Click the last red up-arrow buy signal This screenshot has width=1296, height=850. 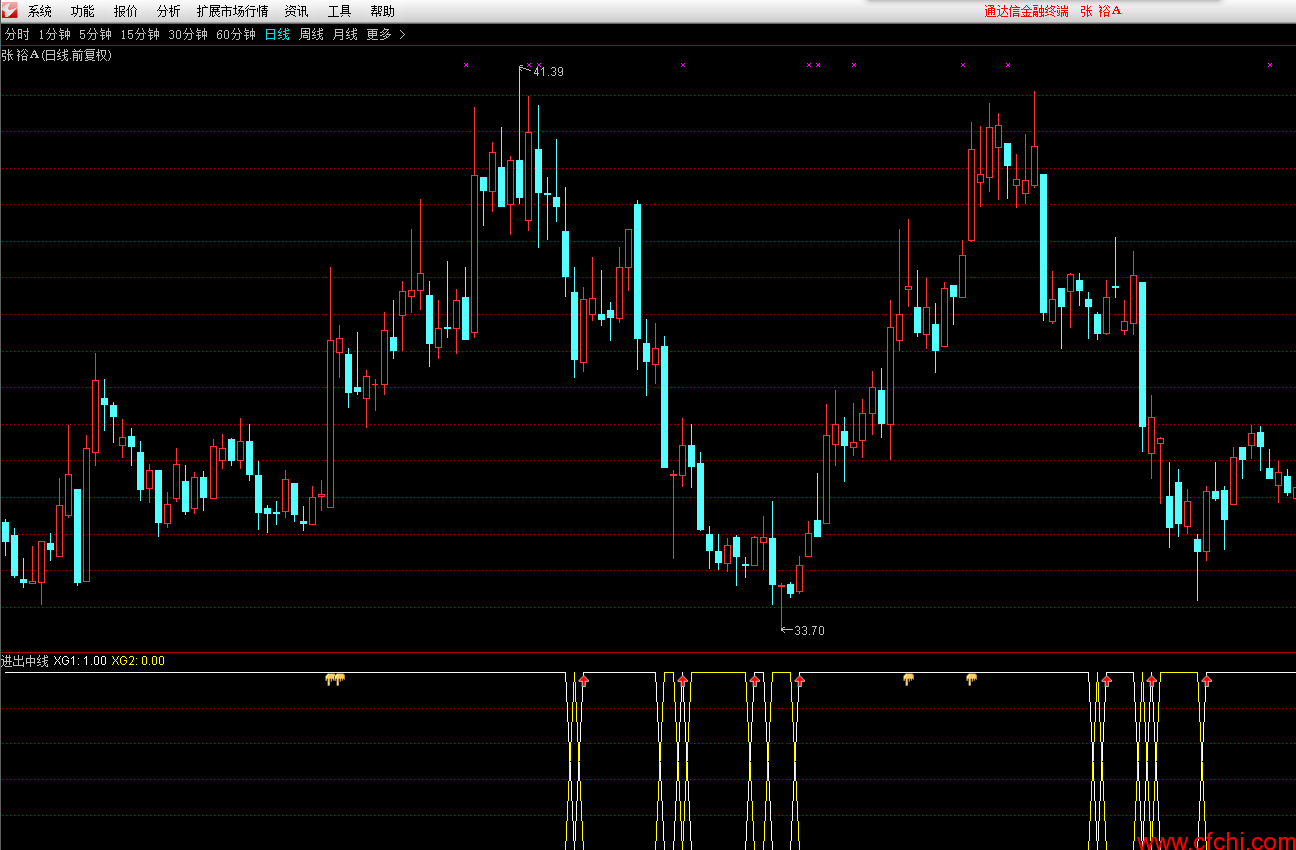1207,680
